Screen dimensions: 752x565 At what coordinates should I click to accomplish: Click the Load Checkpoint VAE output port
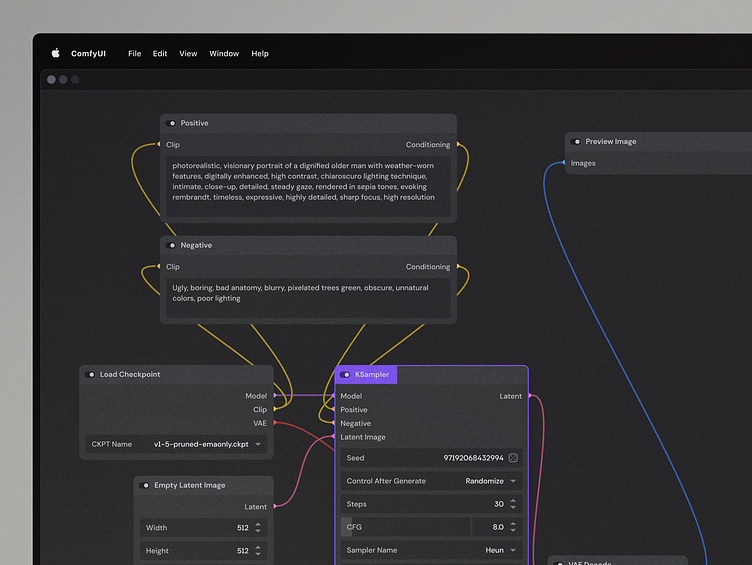coord(274,423)
